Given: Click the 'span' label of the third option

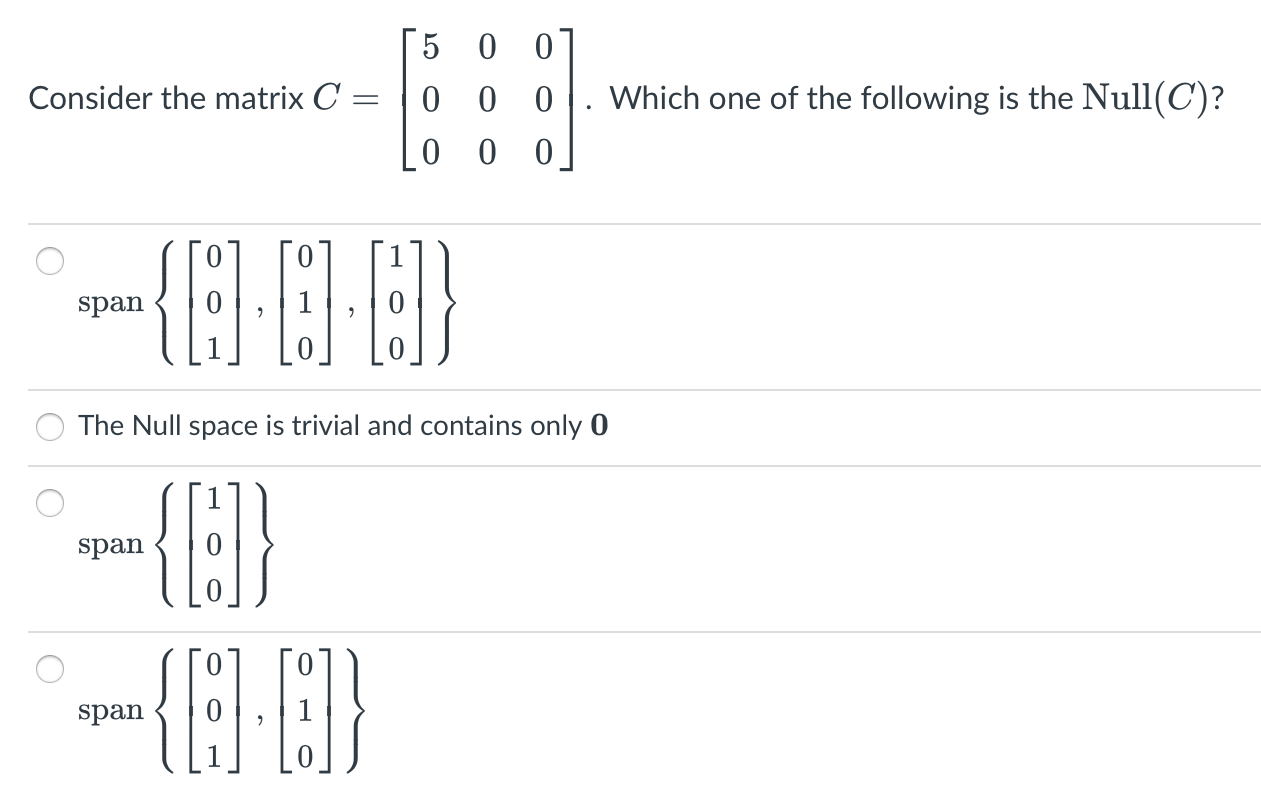Looking at the screenshot, I should pyautogui.click(x=111, y=543).
